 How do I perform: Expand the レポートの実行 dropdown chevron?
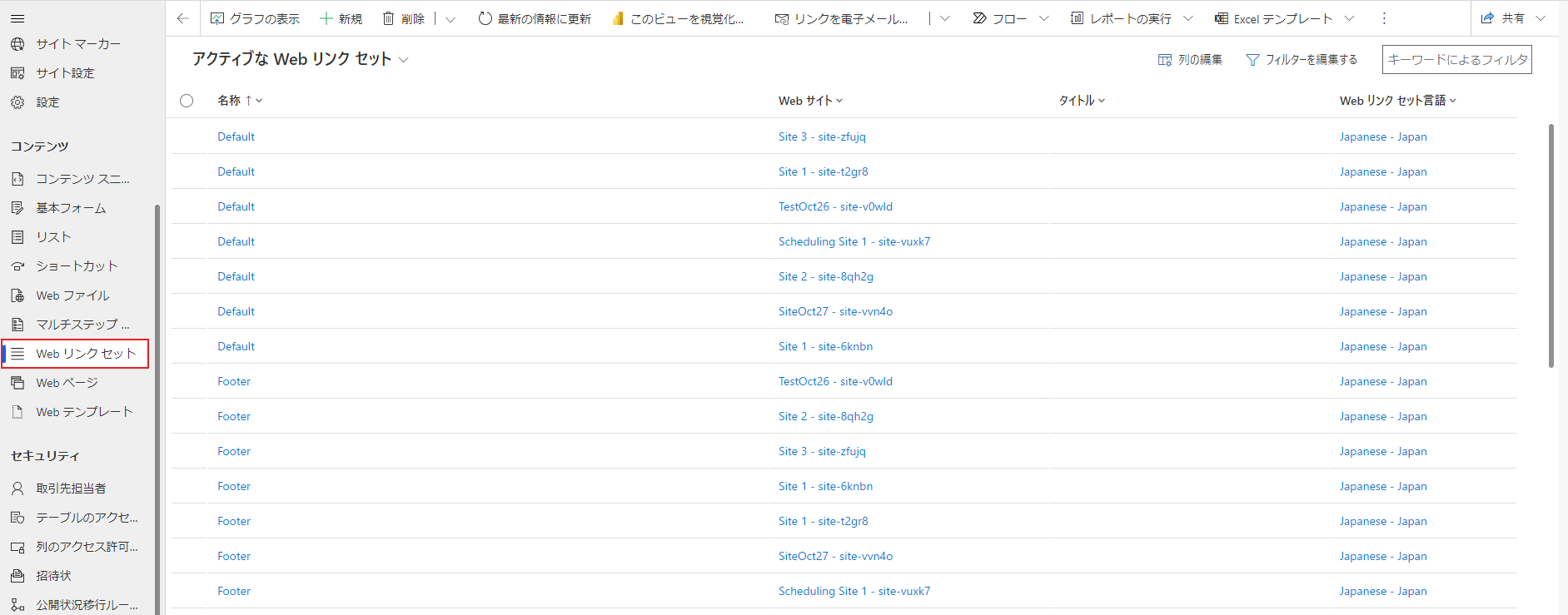click(x=1187, y=18)
